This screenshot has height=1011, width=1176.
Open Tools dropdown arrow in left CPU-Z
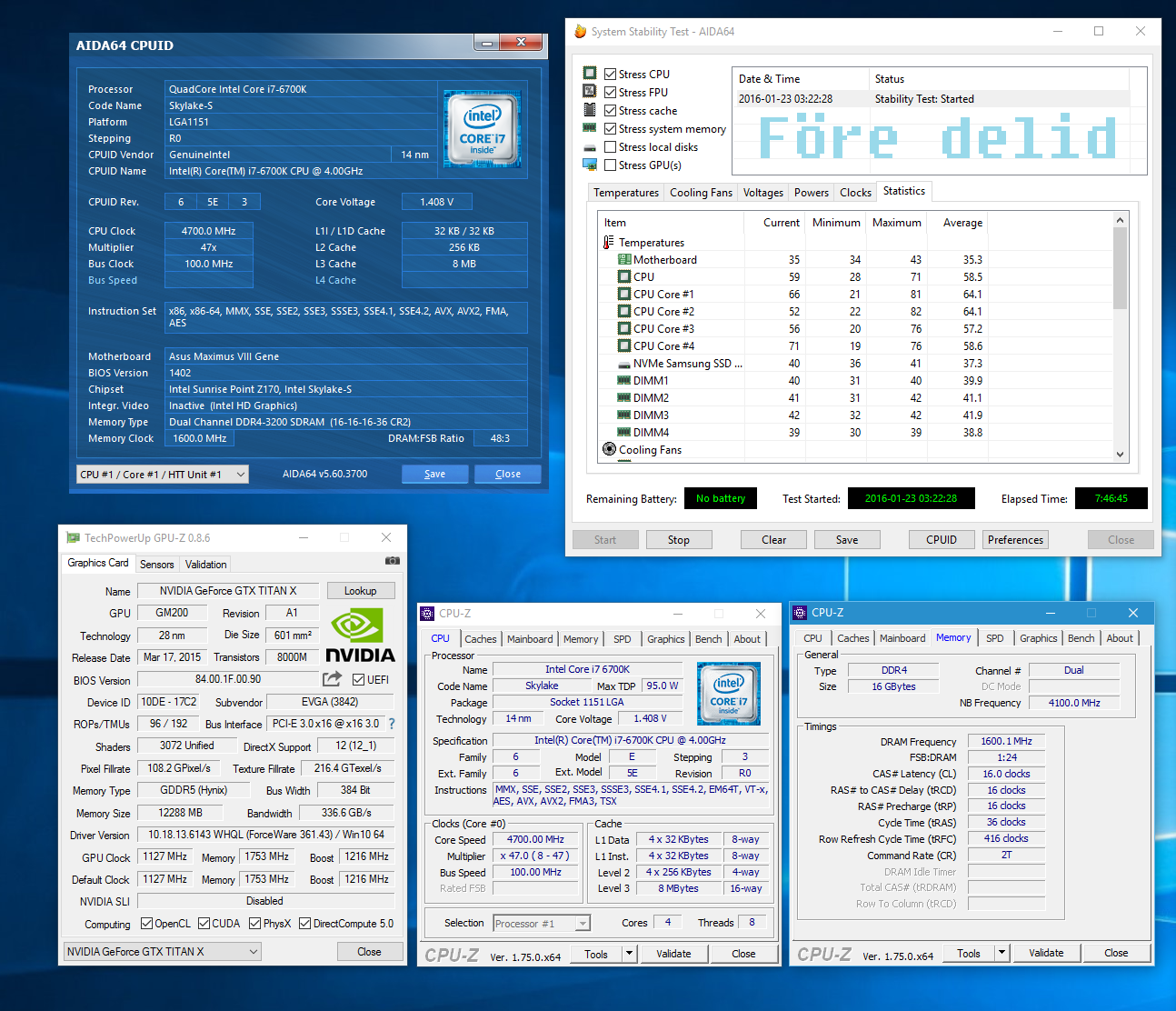click(x=629, y=954)
